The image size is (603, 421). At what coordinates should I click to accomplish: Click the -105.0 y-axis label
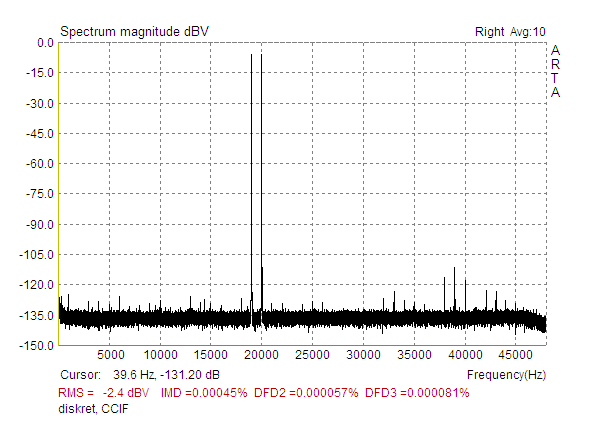pos(37,255)
